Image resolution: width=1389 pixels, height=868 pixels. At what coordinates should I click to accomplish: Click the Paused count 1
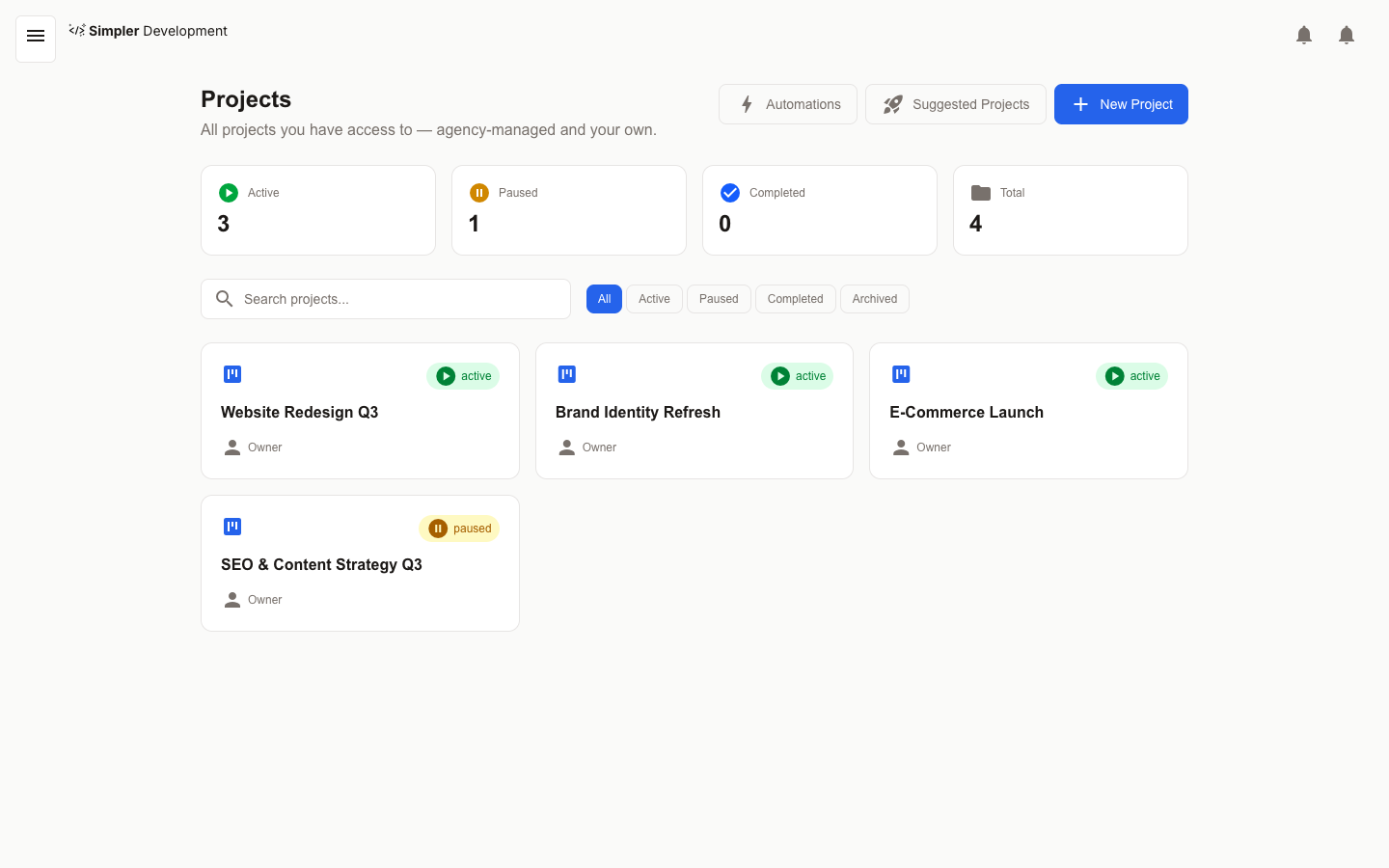[474, 224]
